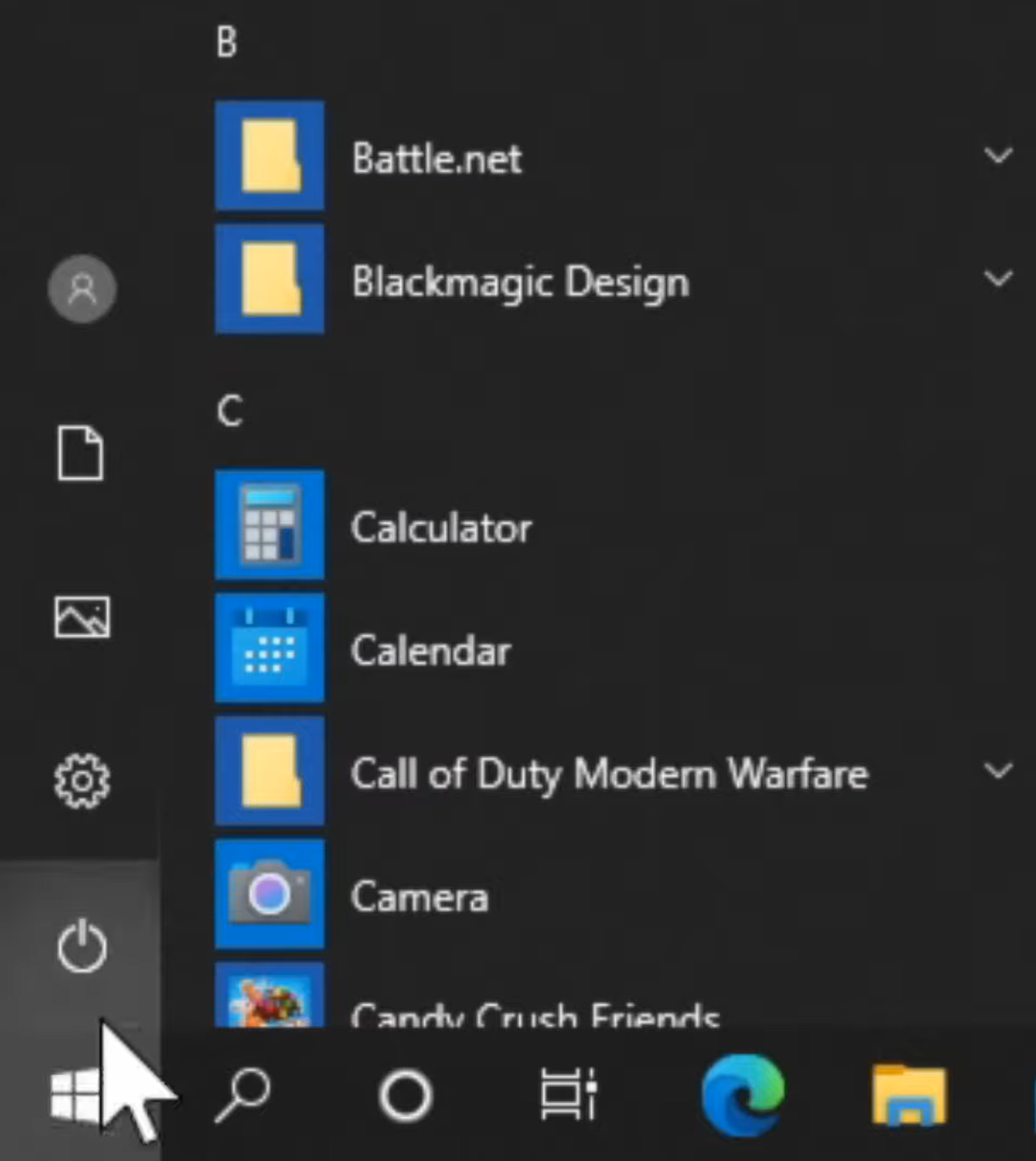The width and height of the screenshot is (1036, 1161).
Task: Open Candy Crush Friends by its label
Action: point(535,1015)
